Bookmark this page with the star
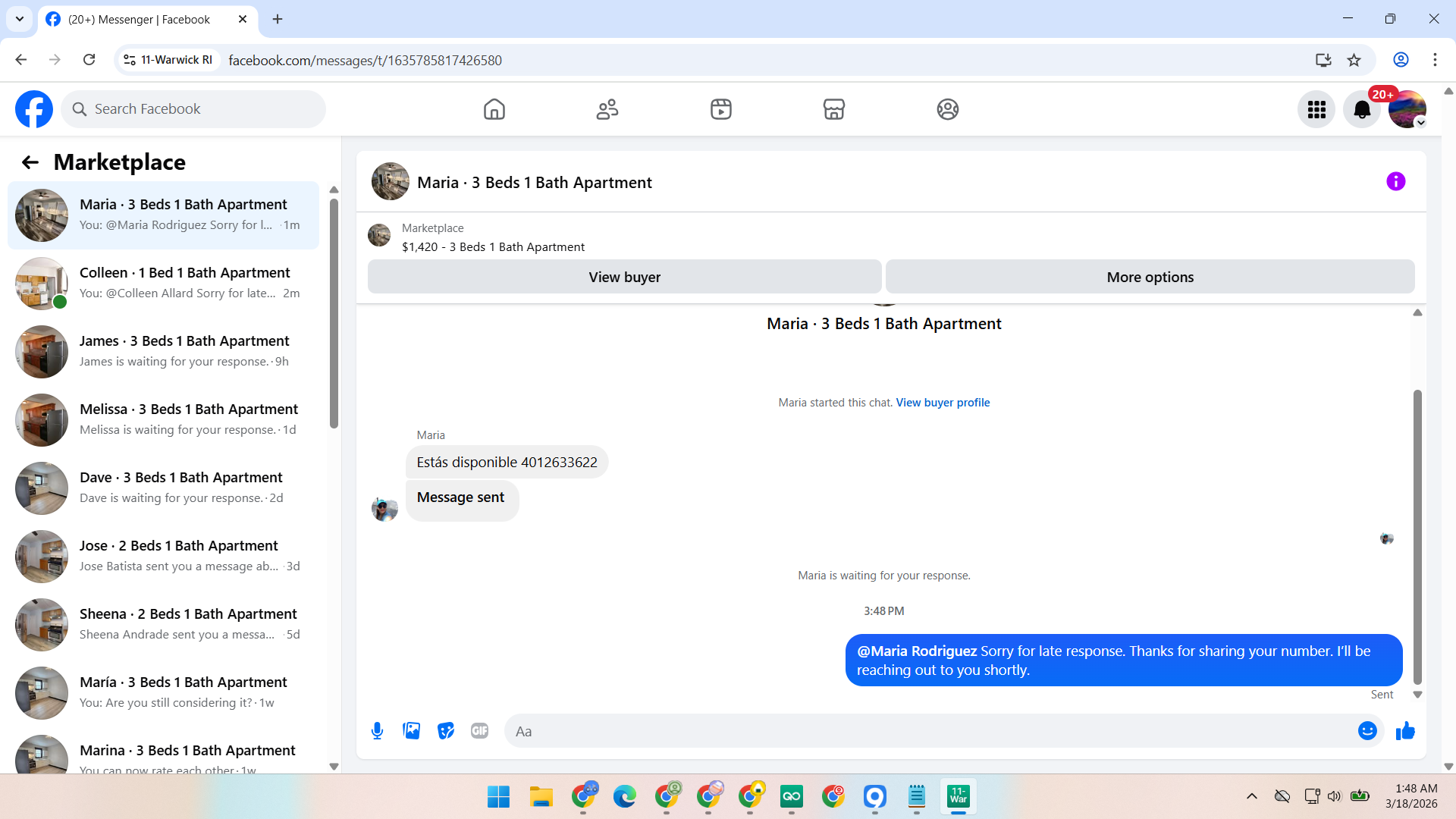Viewport: 1456px width, 819px height. coord(1354,60)
